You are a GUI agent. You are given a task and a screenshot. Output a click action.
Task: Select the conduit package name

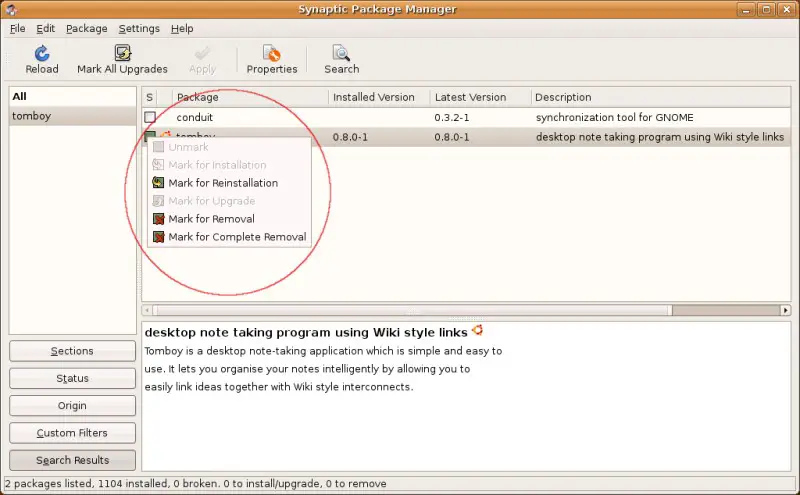(x=194, y=117)
